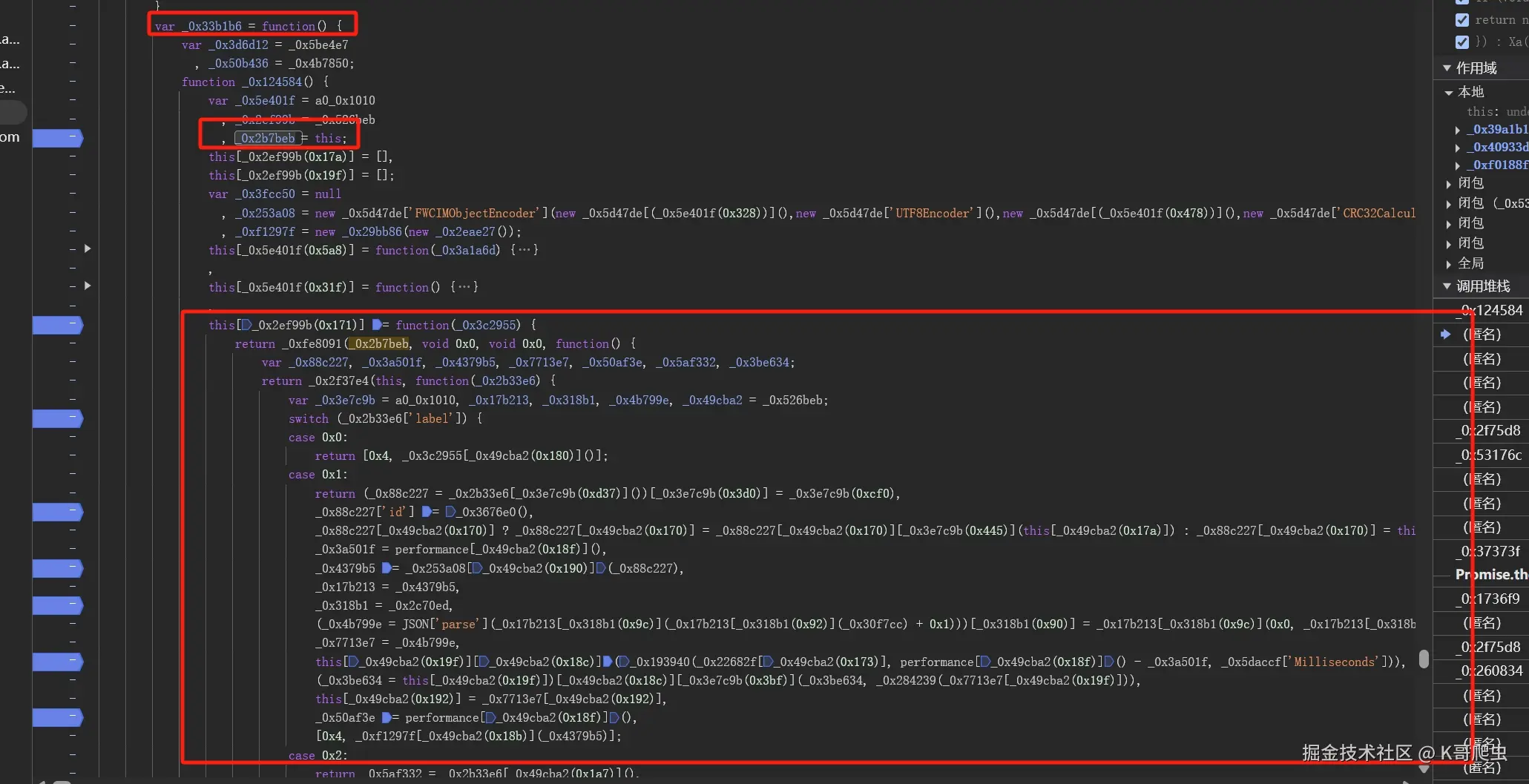The height and width of the screenshot is (784, 1529).
Task: Expand the 闭包 (_0x53 closure scope
Action: 1449,203
